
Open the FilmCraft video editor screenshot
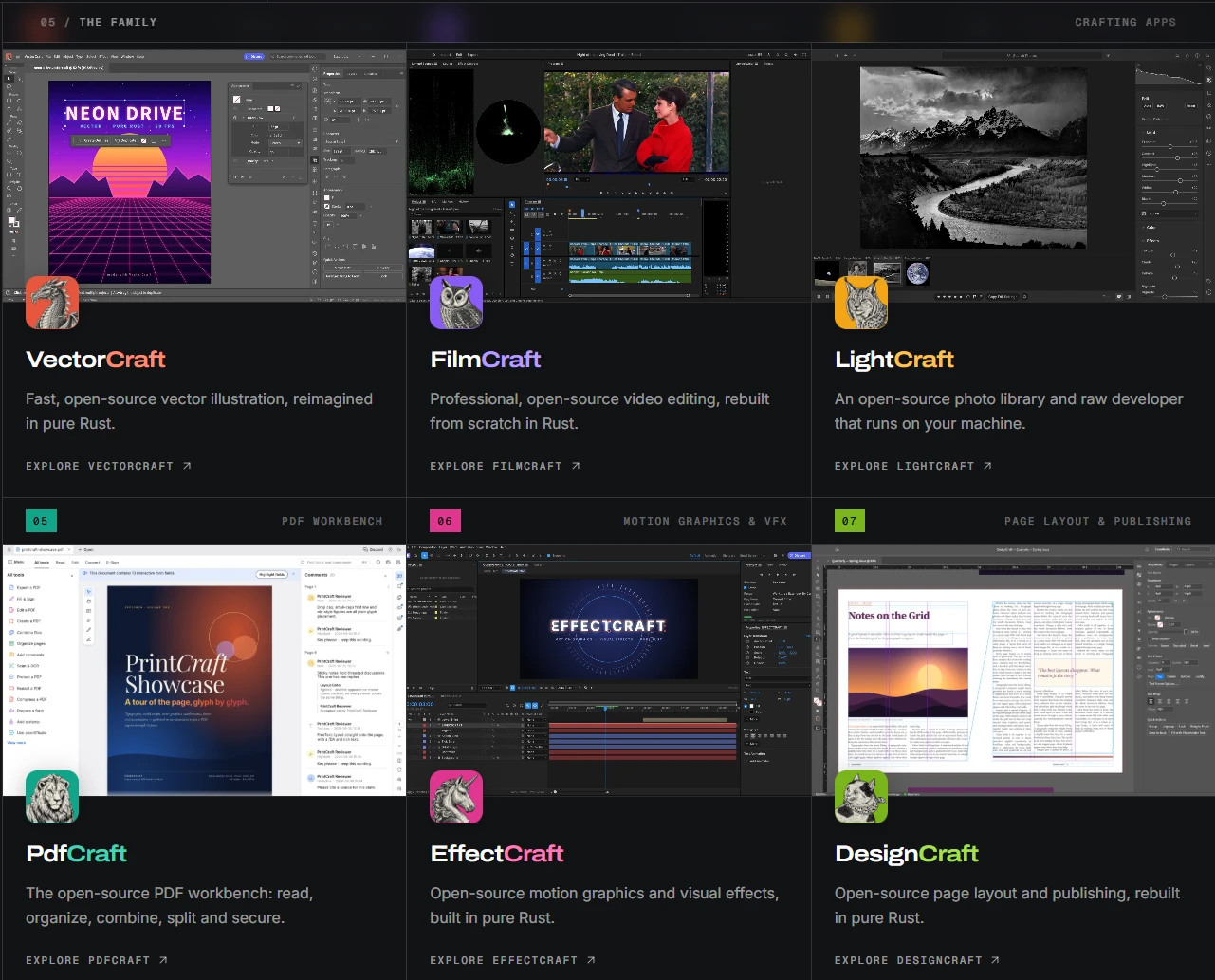pyautogui.click(x=609, y=176)
